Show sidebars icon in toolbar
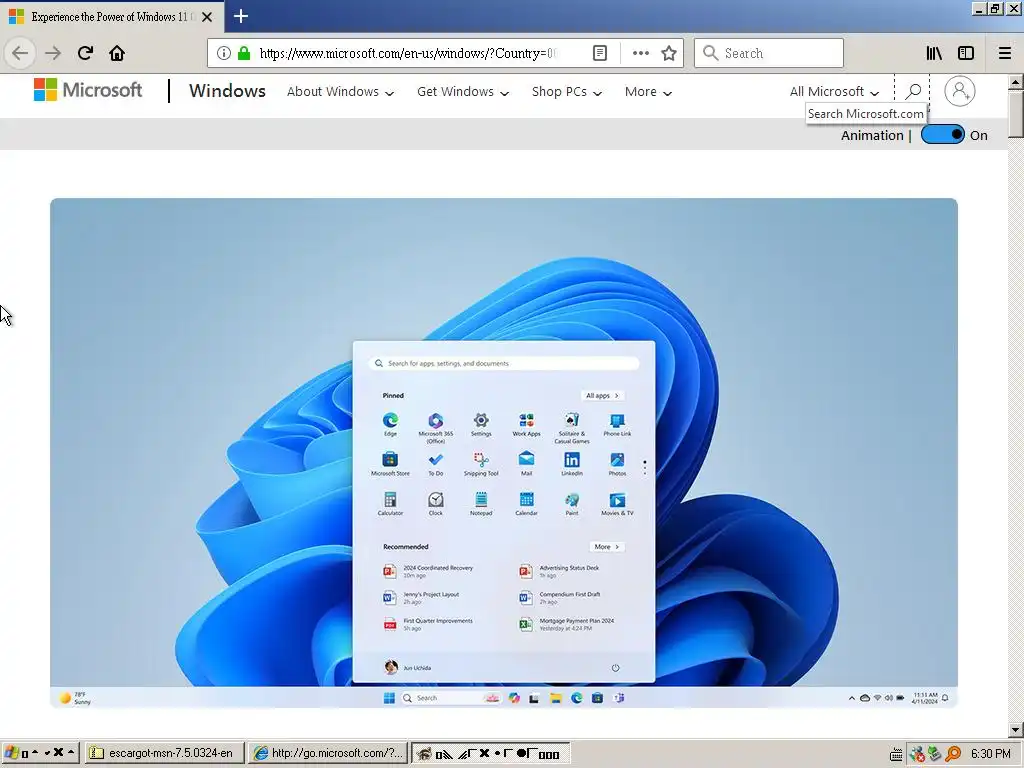The width and height of the screenshot is (1024, 768). [x=966, y=53]
